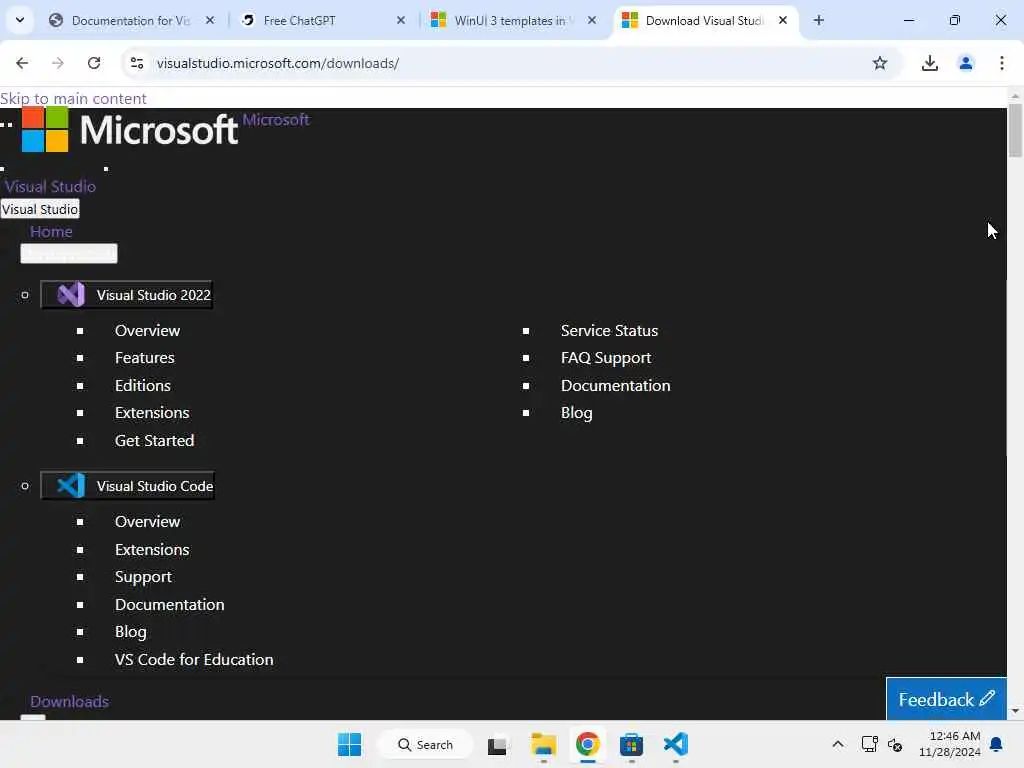Open the tab search dropdown arrow
This screenshot has width=1024, height=768.
point(20,20)
